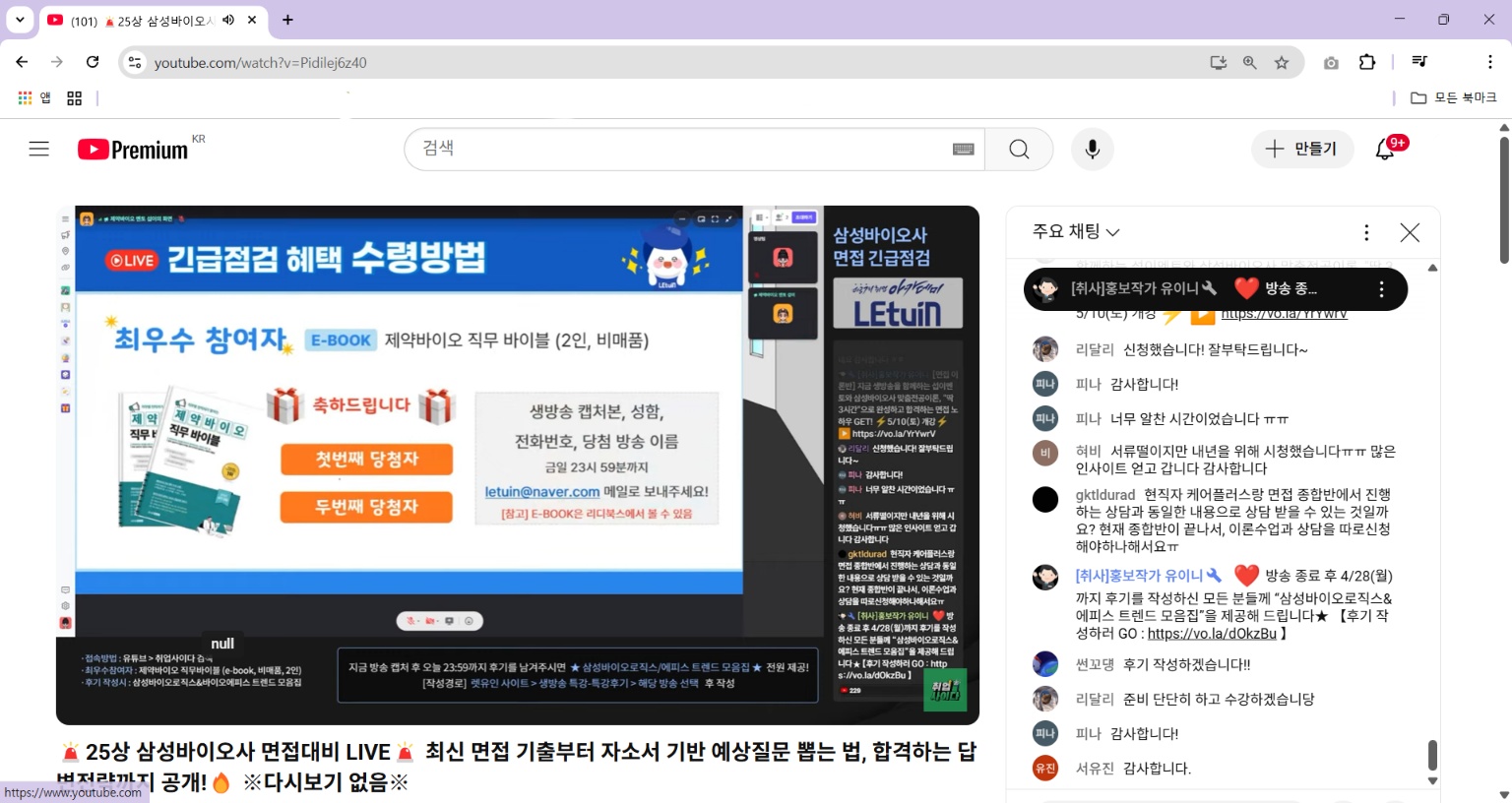The image size is (1512, 803).
Task: Open pinned message options menu
Action: (x=1381, y=289)
